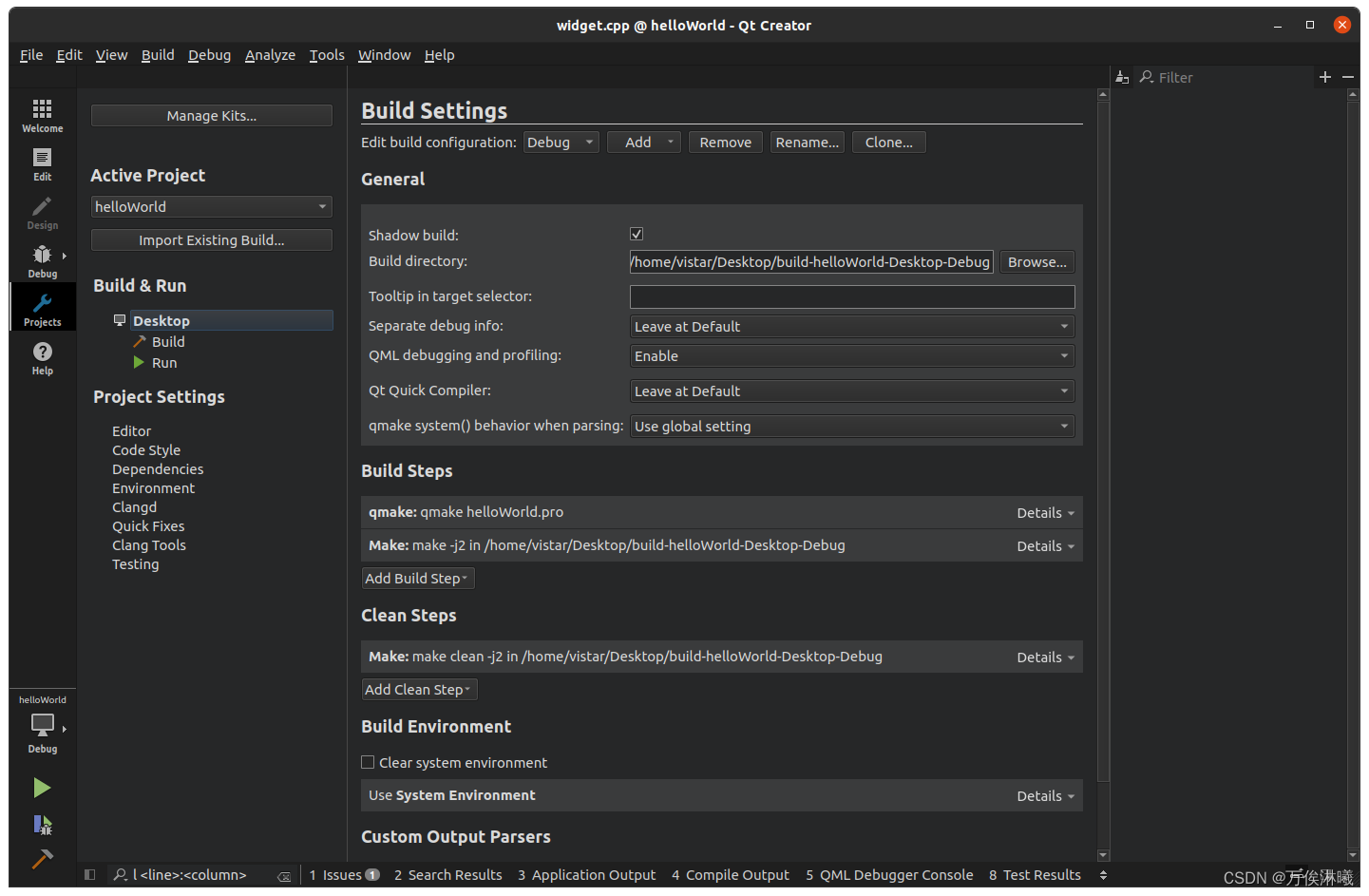Open the Build menu

pos(158,55)
